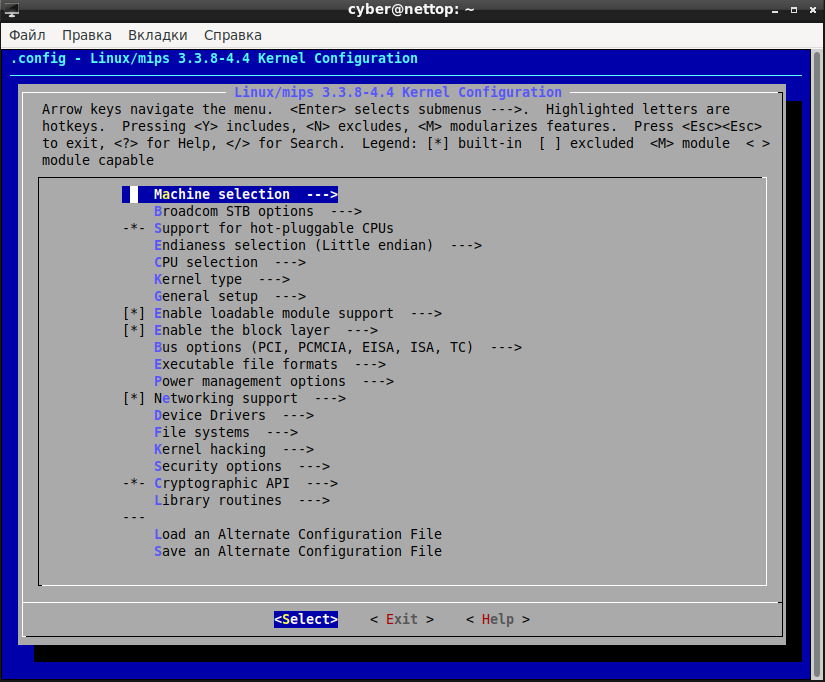Open the Файл menu
Screen dimensions: 825x682
click(x=27, y=35)
